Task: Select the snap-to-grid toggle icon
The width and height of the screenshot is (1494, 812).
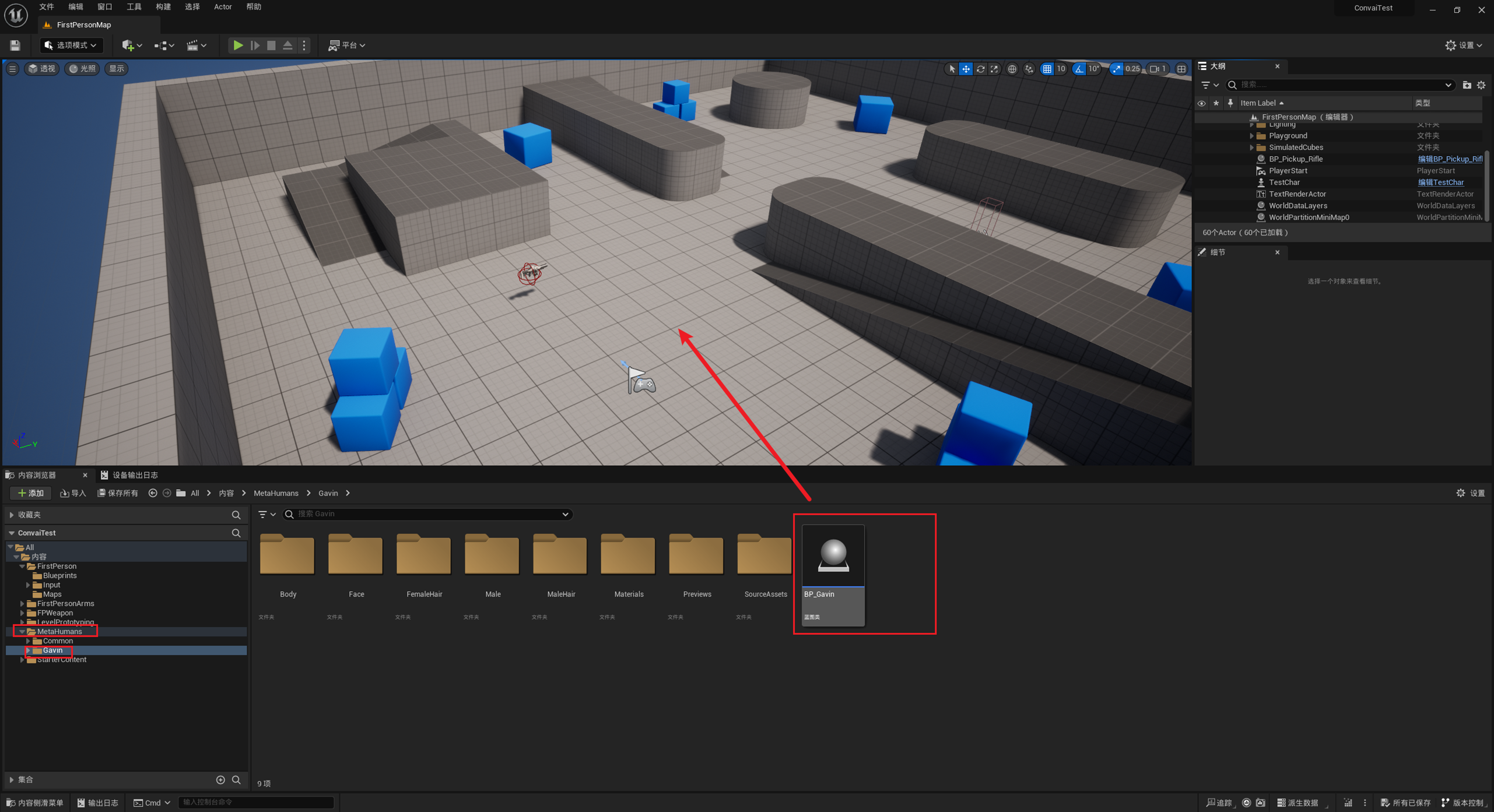Action: point(1045,68)
